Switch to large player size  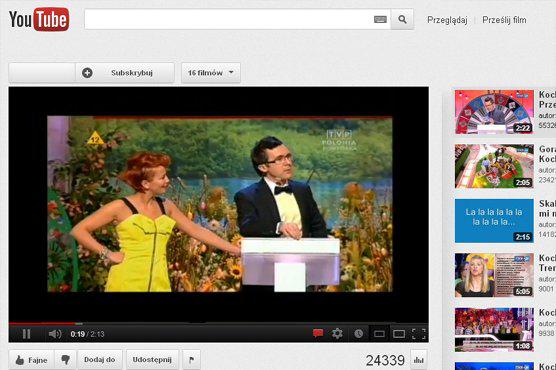(399, 334)
